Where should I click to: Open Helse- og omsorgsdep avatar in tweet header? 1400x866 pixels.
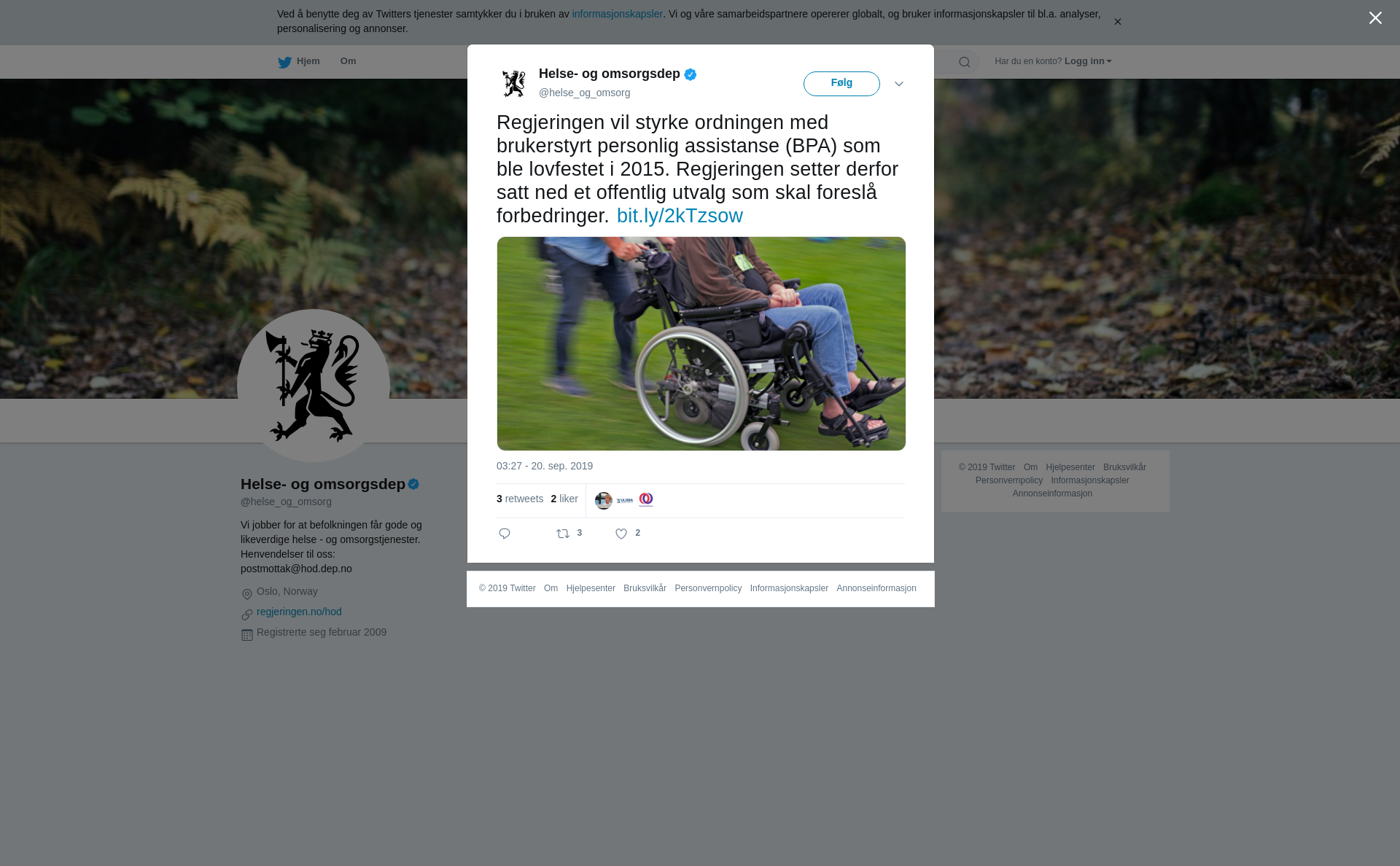(514, 83)
